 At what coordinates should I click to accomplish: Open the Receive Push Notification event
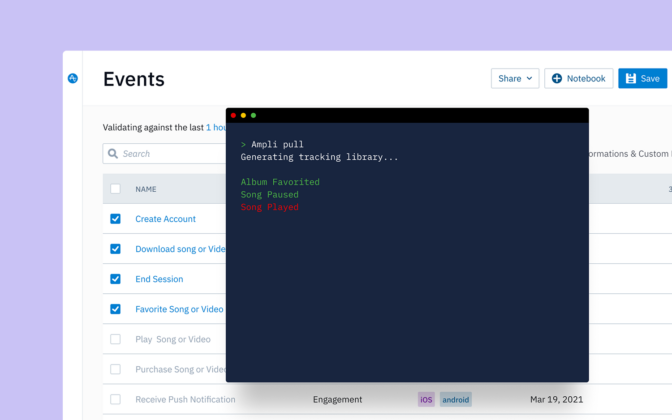point(185,399)
